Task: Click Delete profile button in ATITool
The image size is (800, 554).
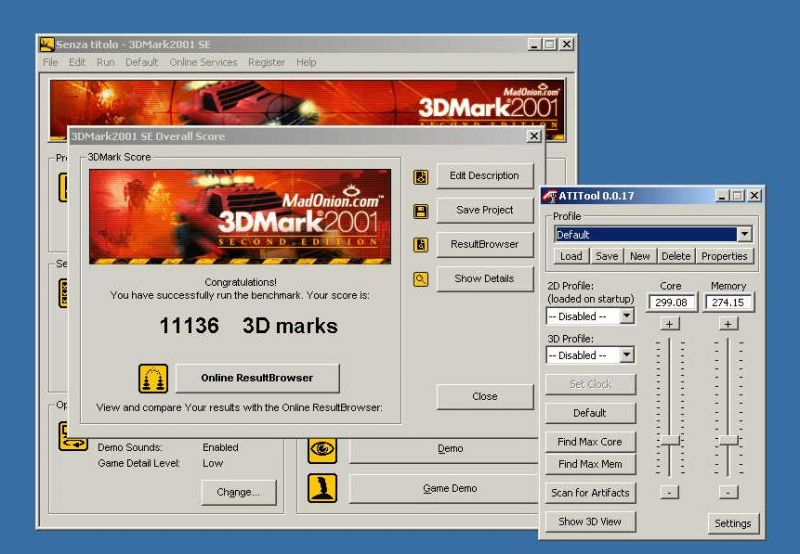Action: (676, 256)
